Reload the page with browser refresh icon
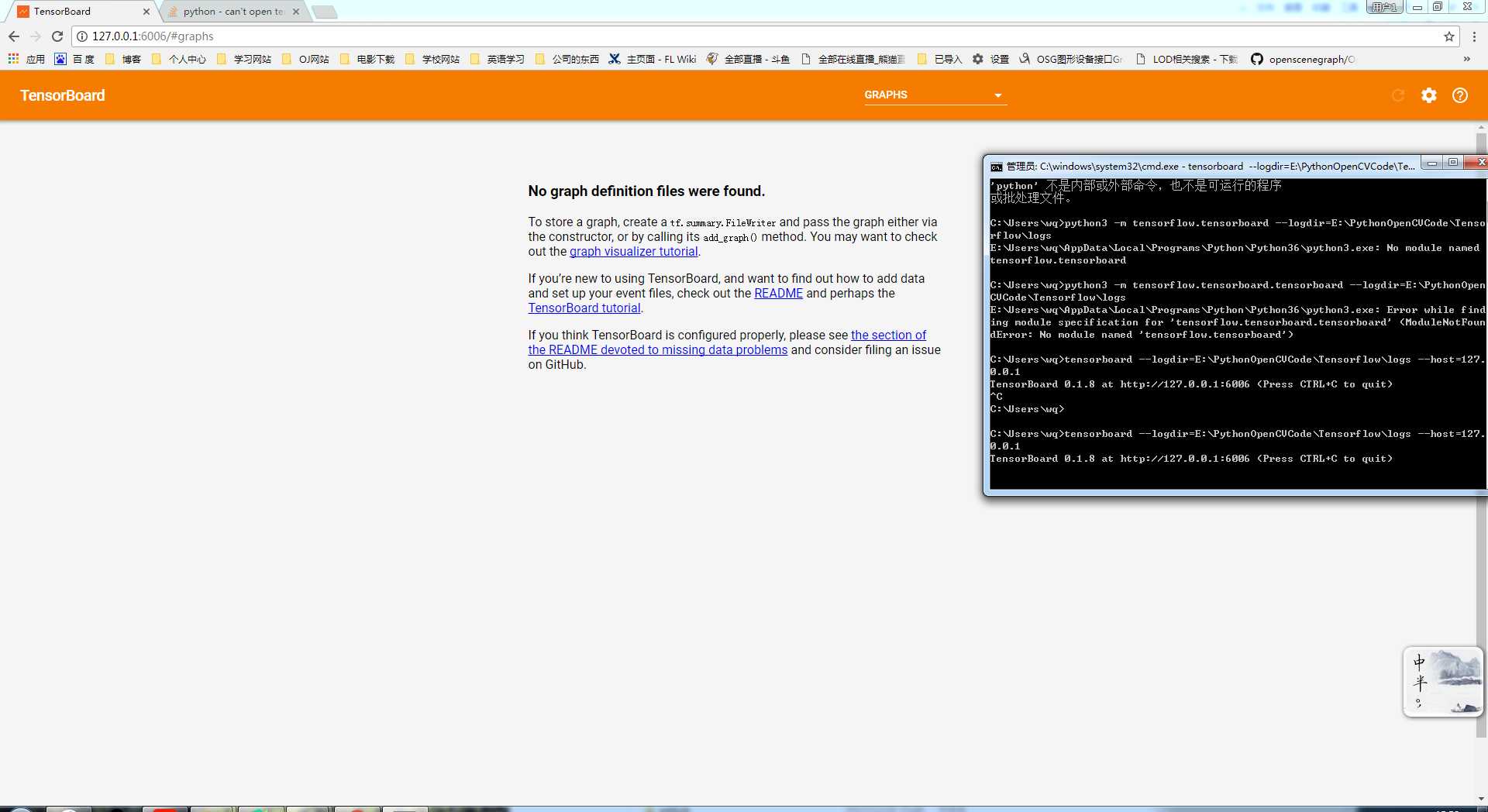Viewport: 1488px width, 812px height. point(57,36)
